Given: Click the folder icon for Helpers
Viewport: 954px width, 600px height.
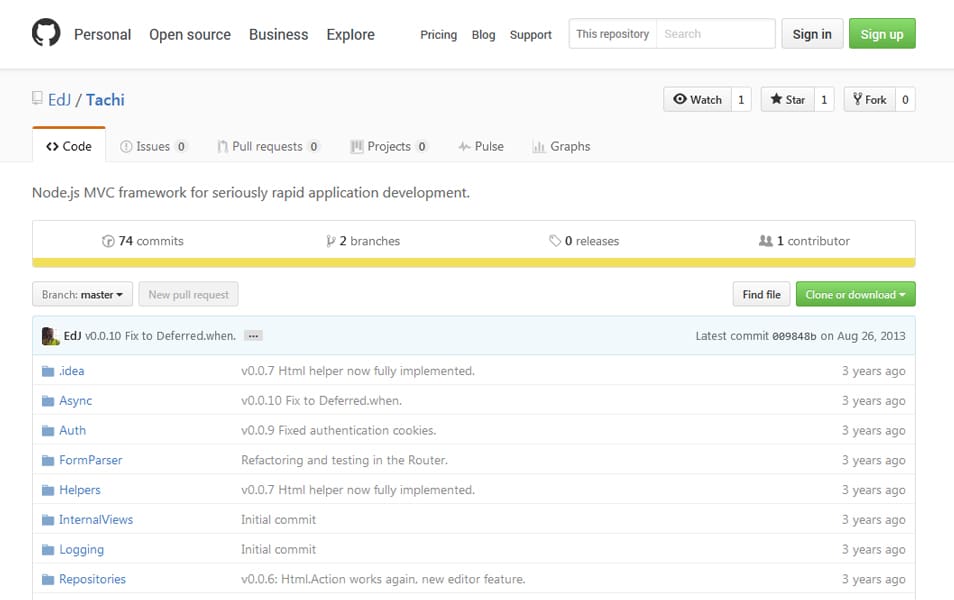Looking at the screenshot, I should point(48,490).
